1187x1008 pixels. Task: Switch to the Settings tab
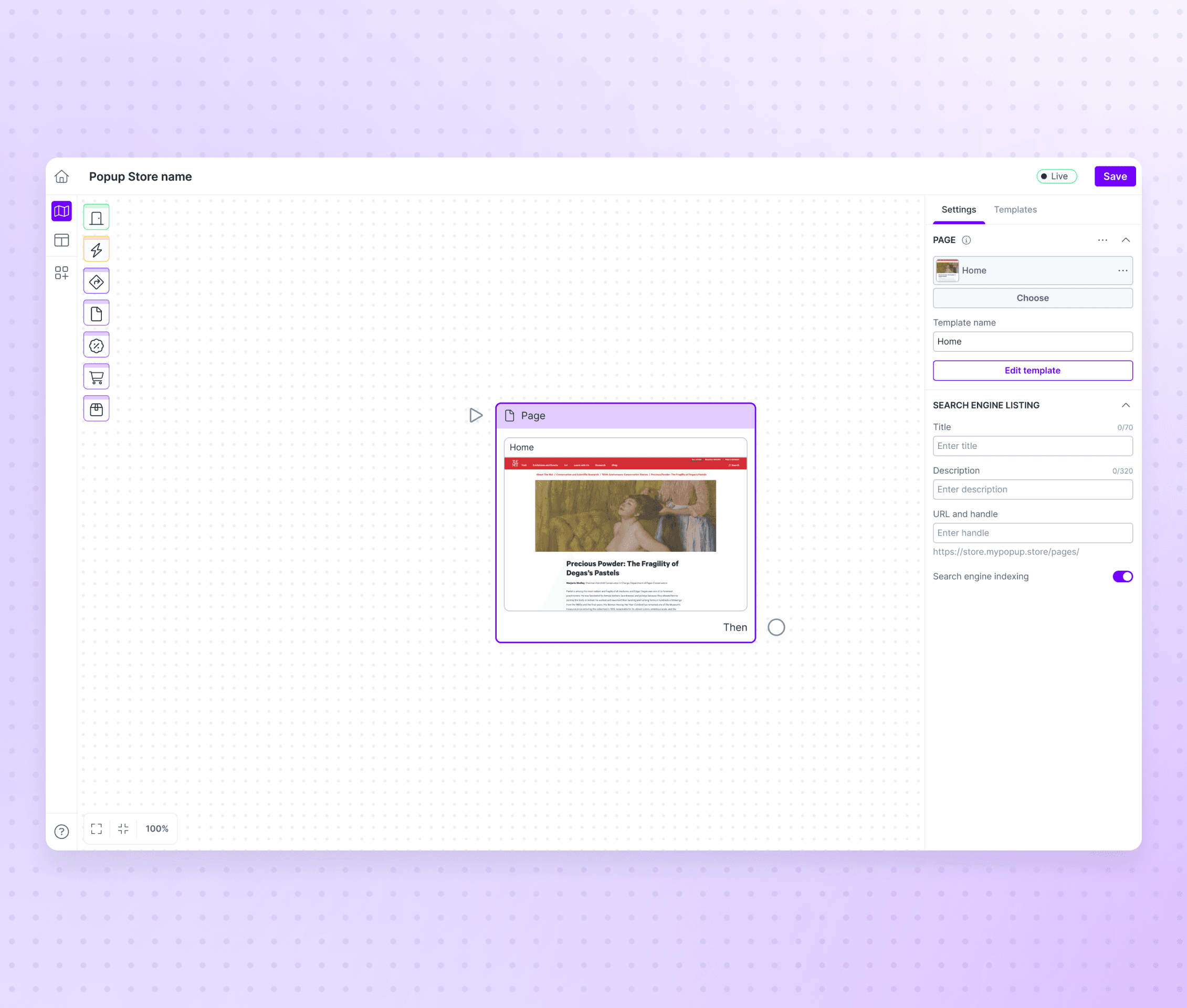pyautogui.click(x=959, y=209)
